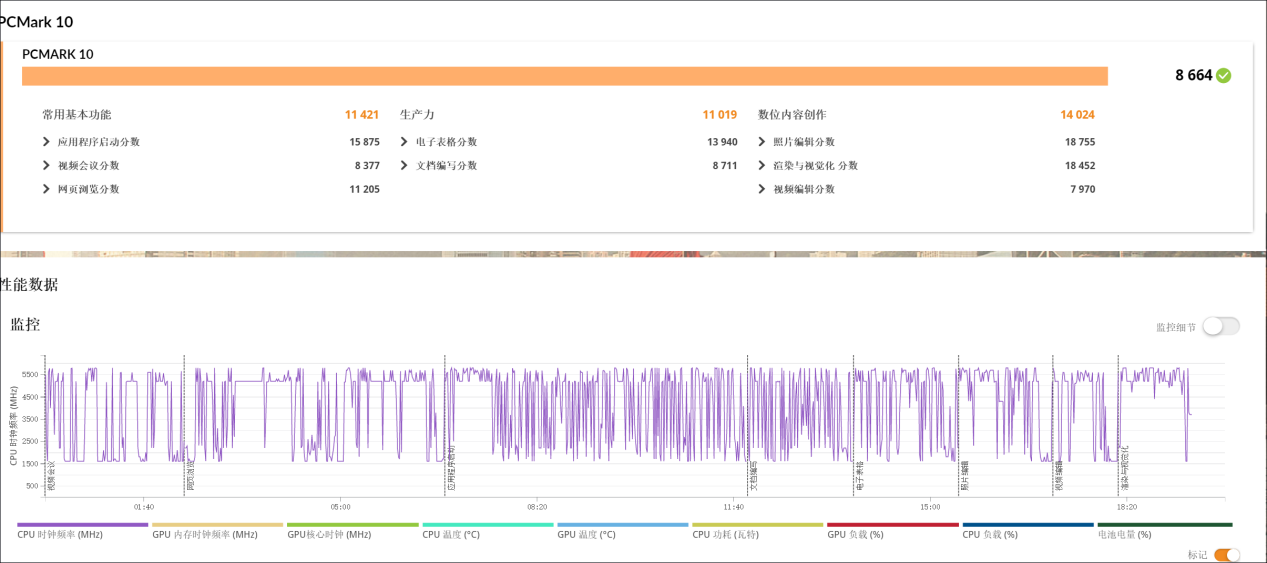Click the arrow icon beside 照片编辑分数
Screen dimensions: 1267x563
tap(762, 142)
